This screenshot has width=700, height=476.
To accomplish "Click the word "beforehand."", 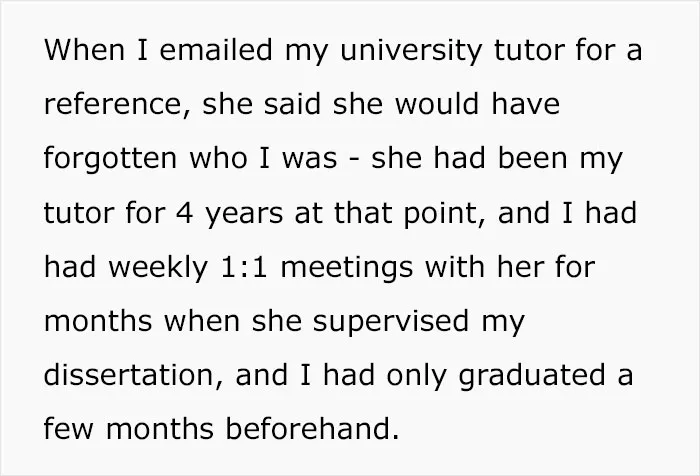I will tap(312, 428).
